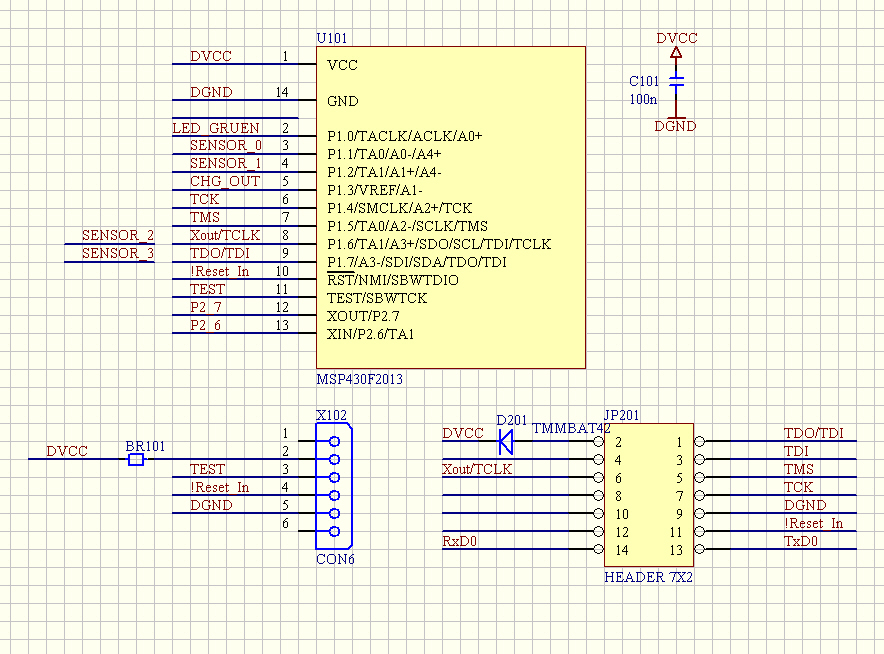The image size is (884, 654).
Task: Click the TCK label at U101 pin 6
Action: coord(204,199)
